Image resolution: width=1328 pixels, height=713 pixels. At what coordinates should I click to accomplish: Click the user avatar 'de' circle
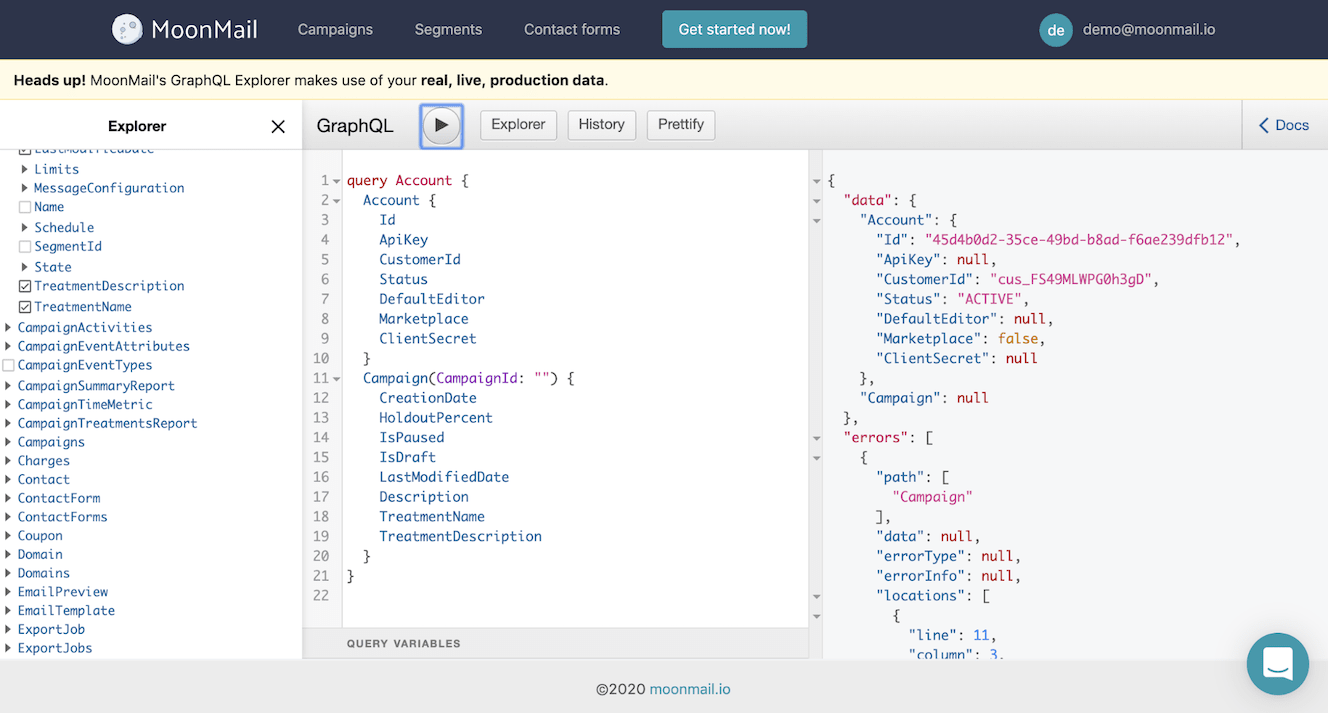[1055, 30]
